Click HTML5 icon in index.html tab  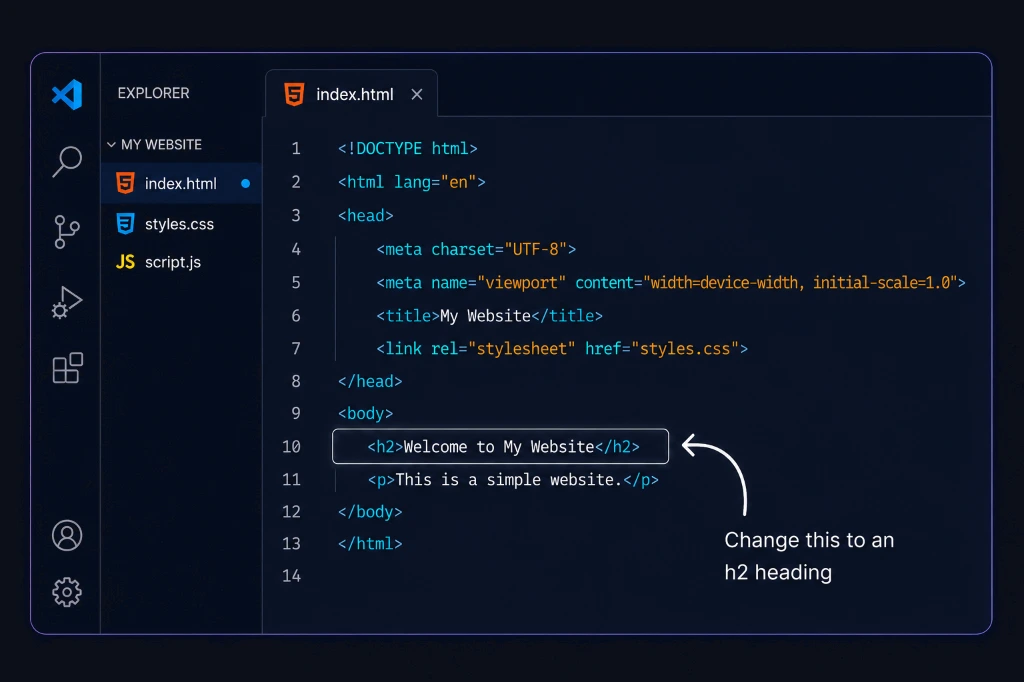(295, 94)
